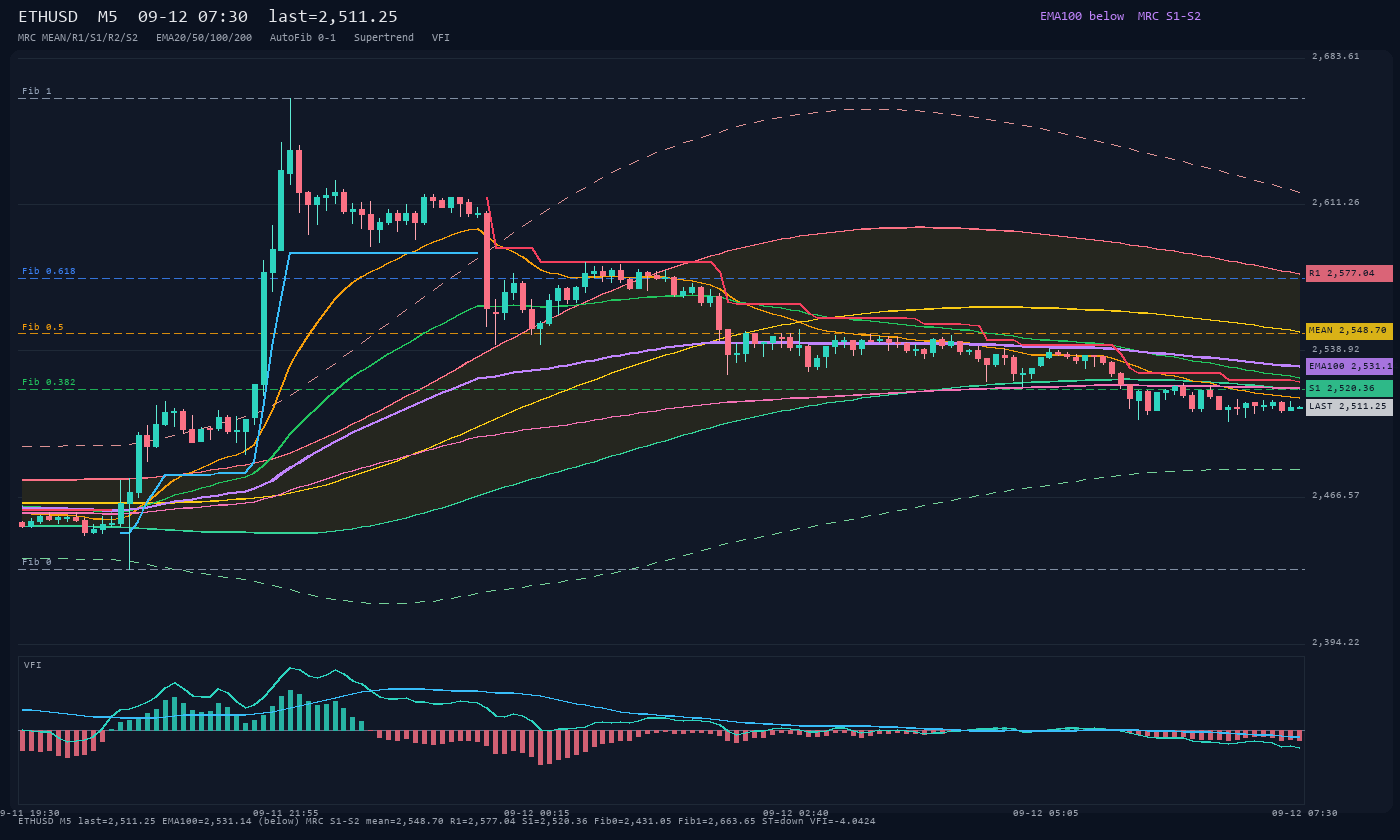Screen dimensions: 1400x840
Task: Select "MRC MEAN/R1/S1/R2/S2" in the indicator legend
Action: (x=78, y=37)
